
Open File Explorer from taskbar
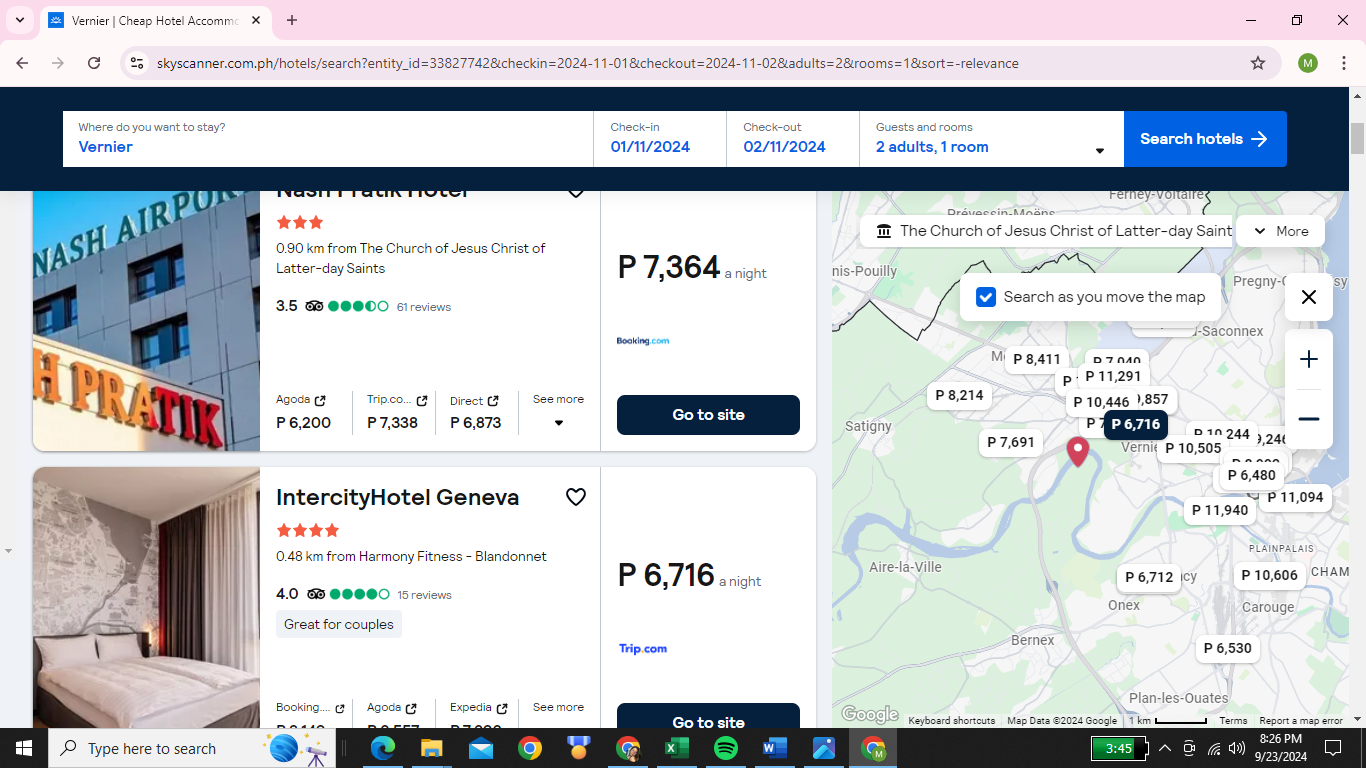coord(431,748)
